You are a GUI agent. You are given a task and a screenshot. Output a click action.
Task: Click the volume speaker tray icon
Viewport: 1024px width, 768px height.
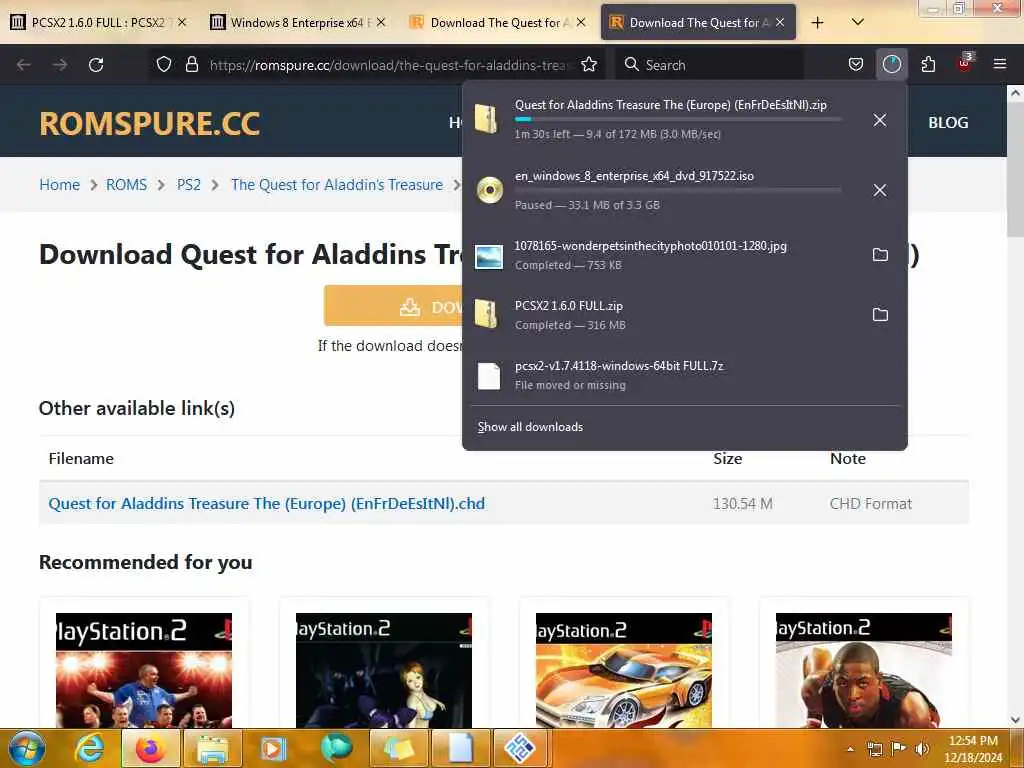[x=922, y=749]
